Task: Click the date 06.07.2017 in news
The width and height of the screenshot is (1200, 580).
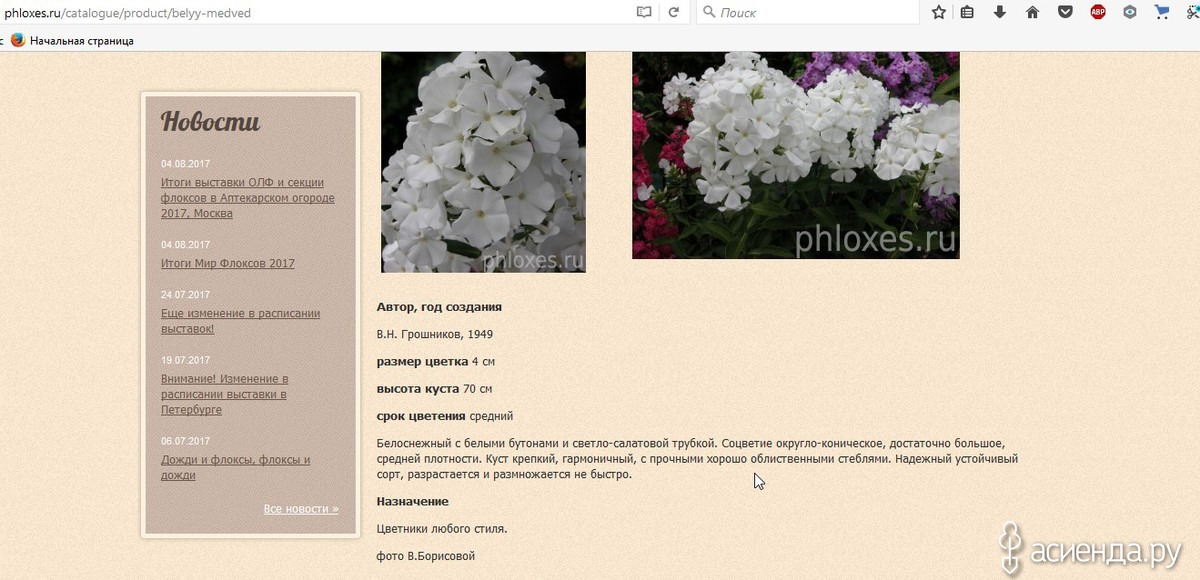Action: 185,441
